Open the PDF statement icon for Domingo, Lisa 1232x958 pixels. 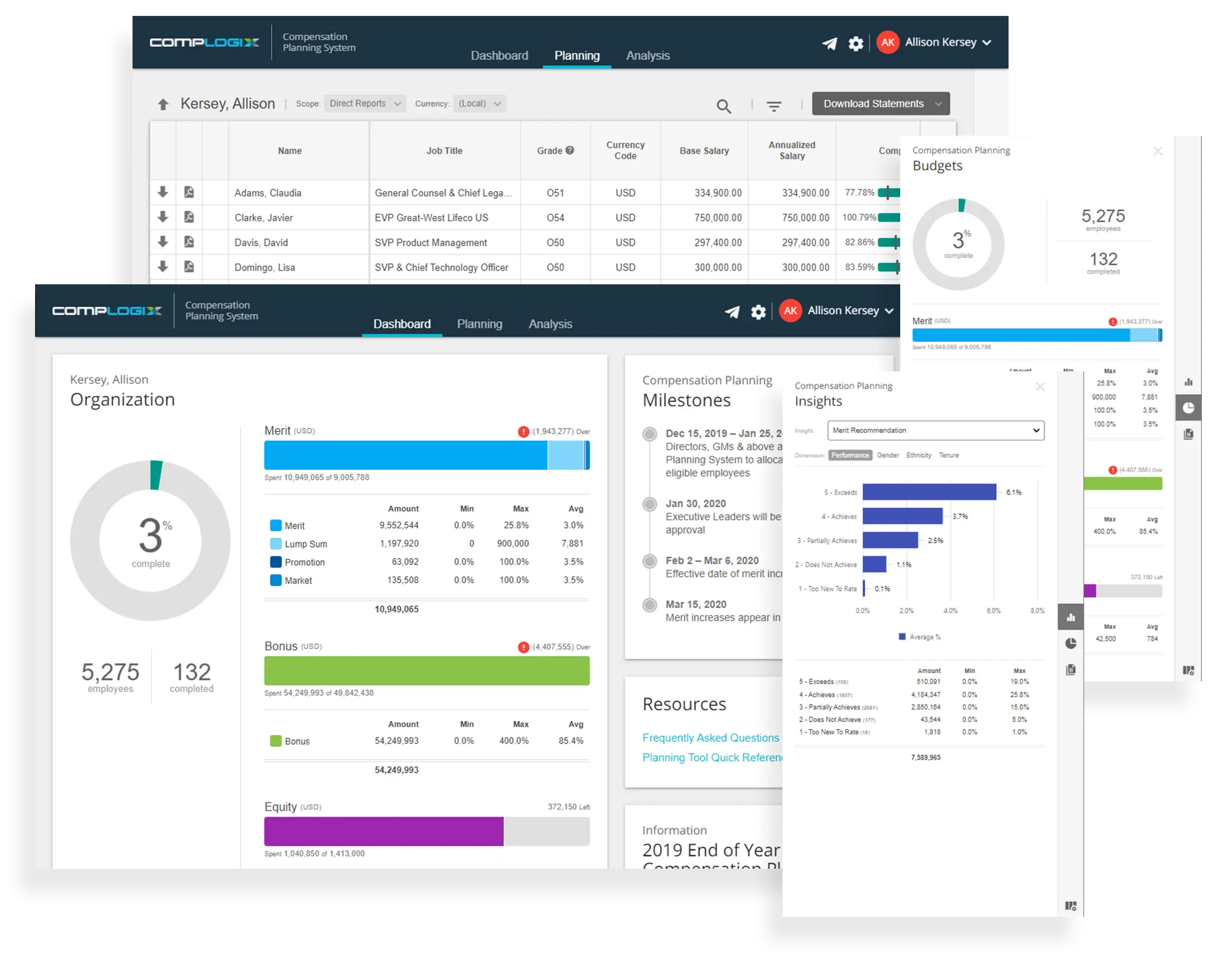pos(189,266)
